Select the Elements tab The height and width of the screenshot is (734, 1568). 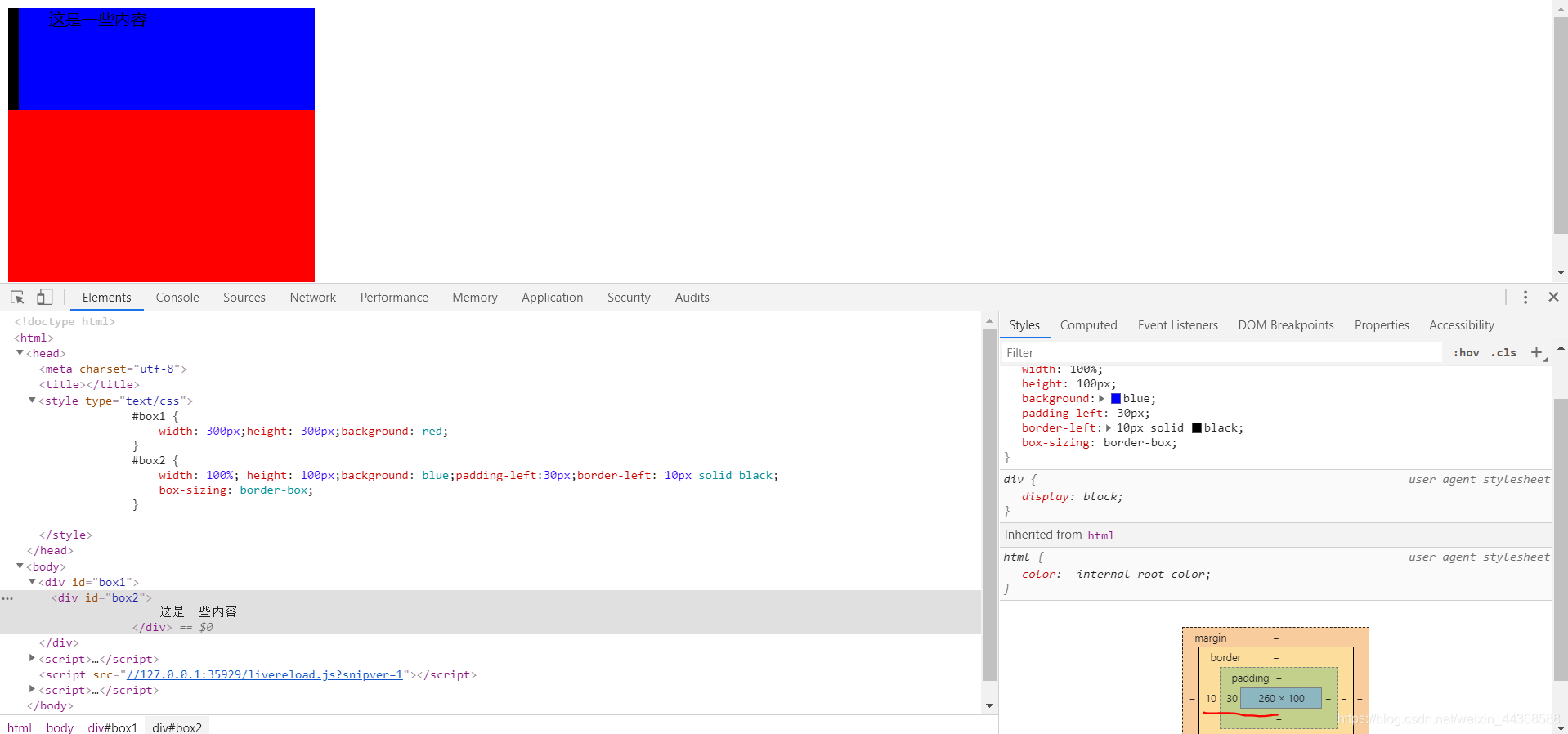click(107, 298)
